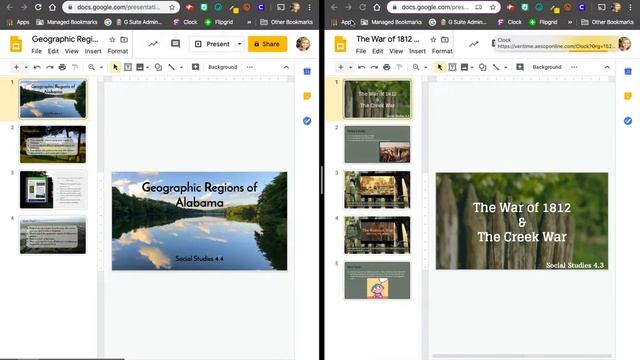Open zoom dropdown arrow in left window

[101, 67]
